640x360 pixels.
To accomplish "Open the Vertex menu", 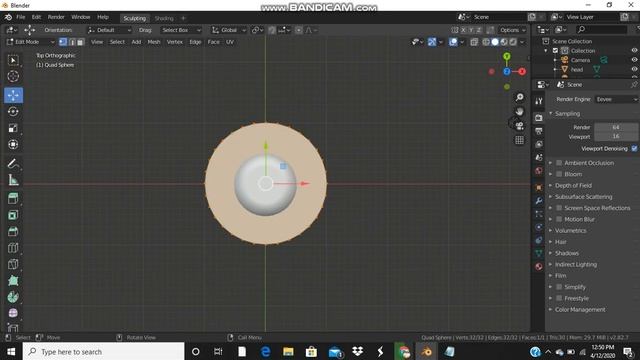I will [175, 42].
